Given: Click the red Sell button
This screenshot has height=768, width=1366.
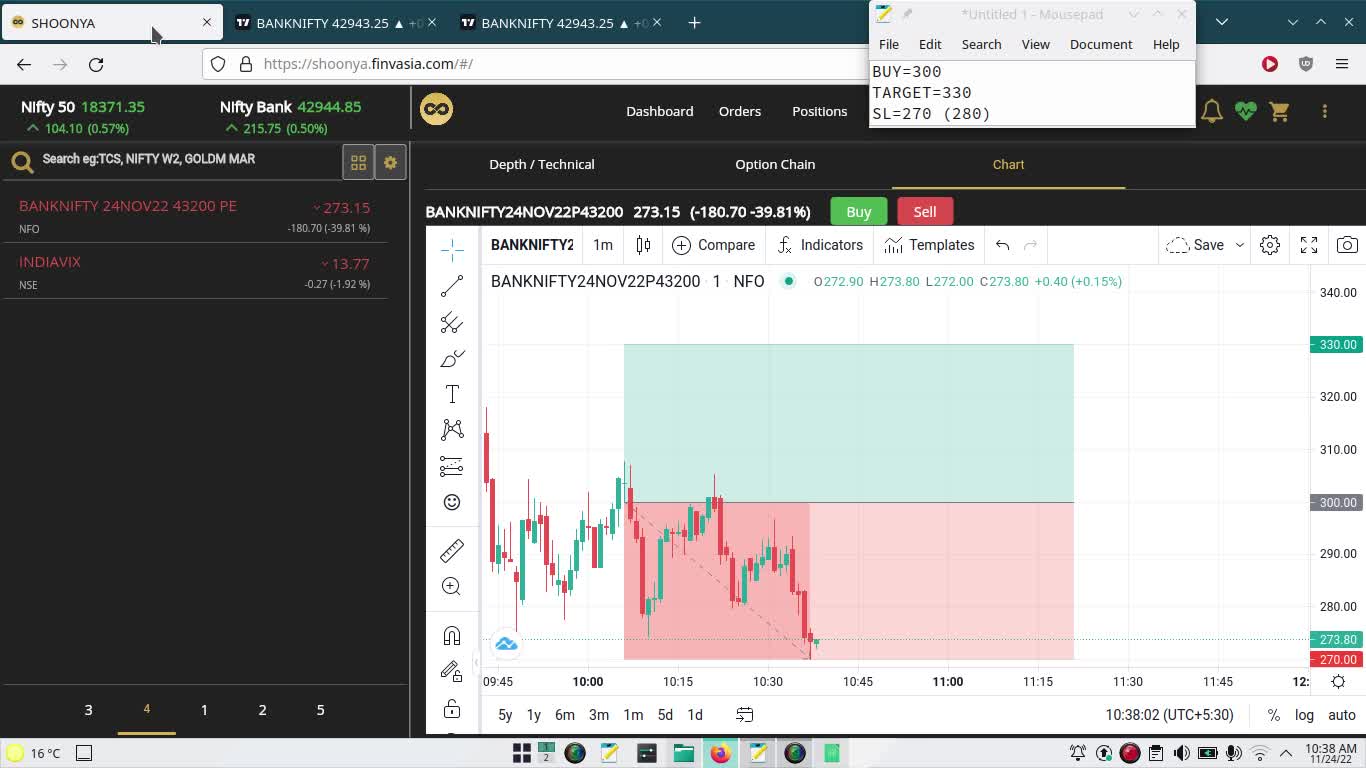Looking at the screenshot, I should (x=925, y=211).
